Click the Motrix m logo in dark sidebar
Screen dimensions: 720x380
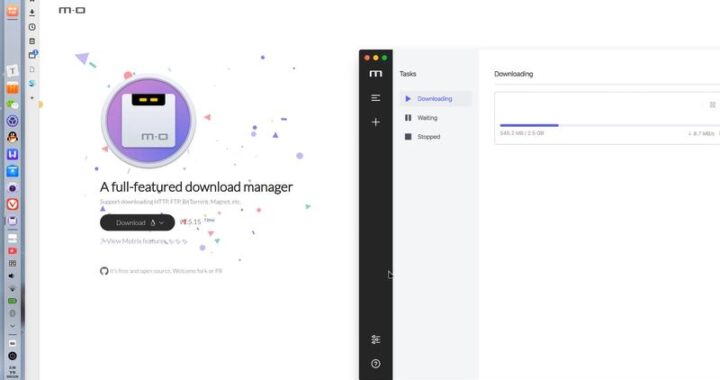click(x=376, y=73)
